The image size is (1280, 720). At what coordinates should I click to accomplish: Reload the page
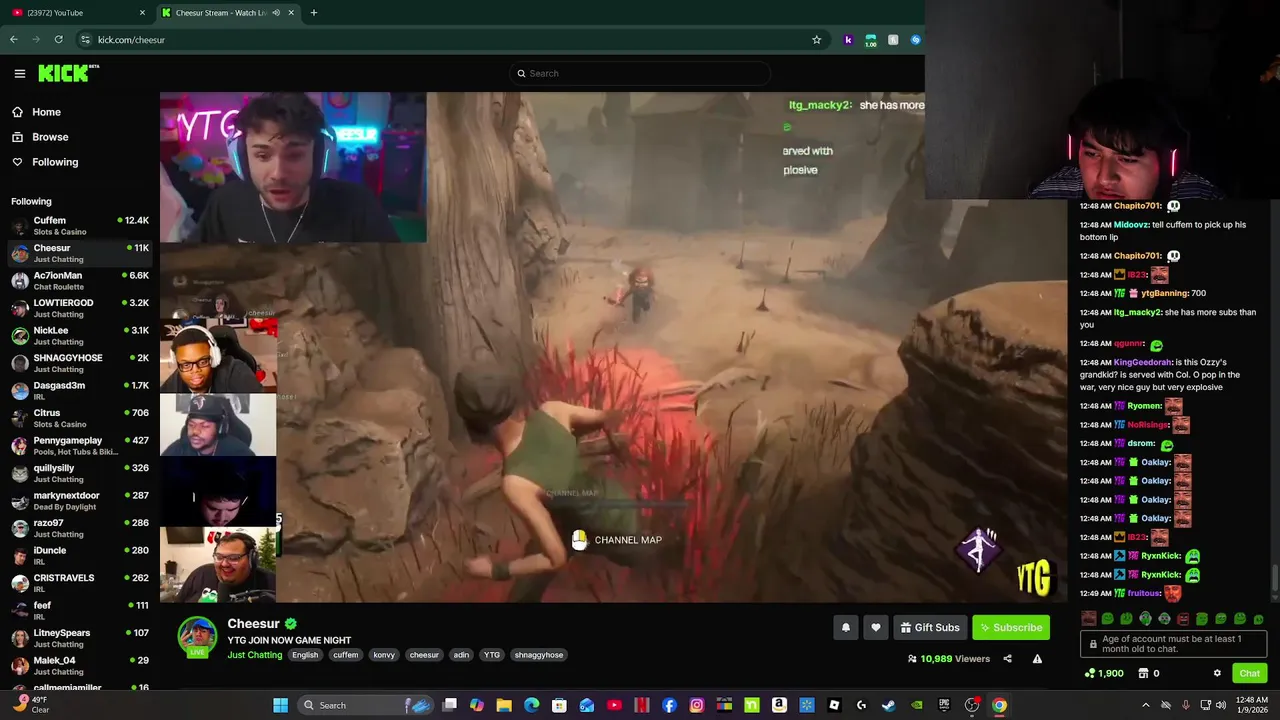[59, 40]
